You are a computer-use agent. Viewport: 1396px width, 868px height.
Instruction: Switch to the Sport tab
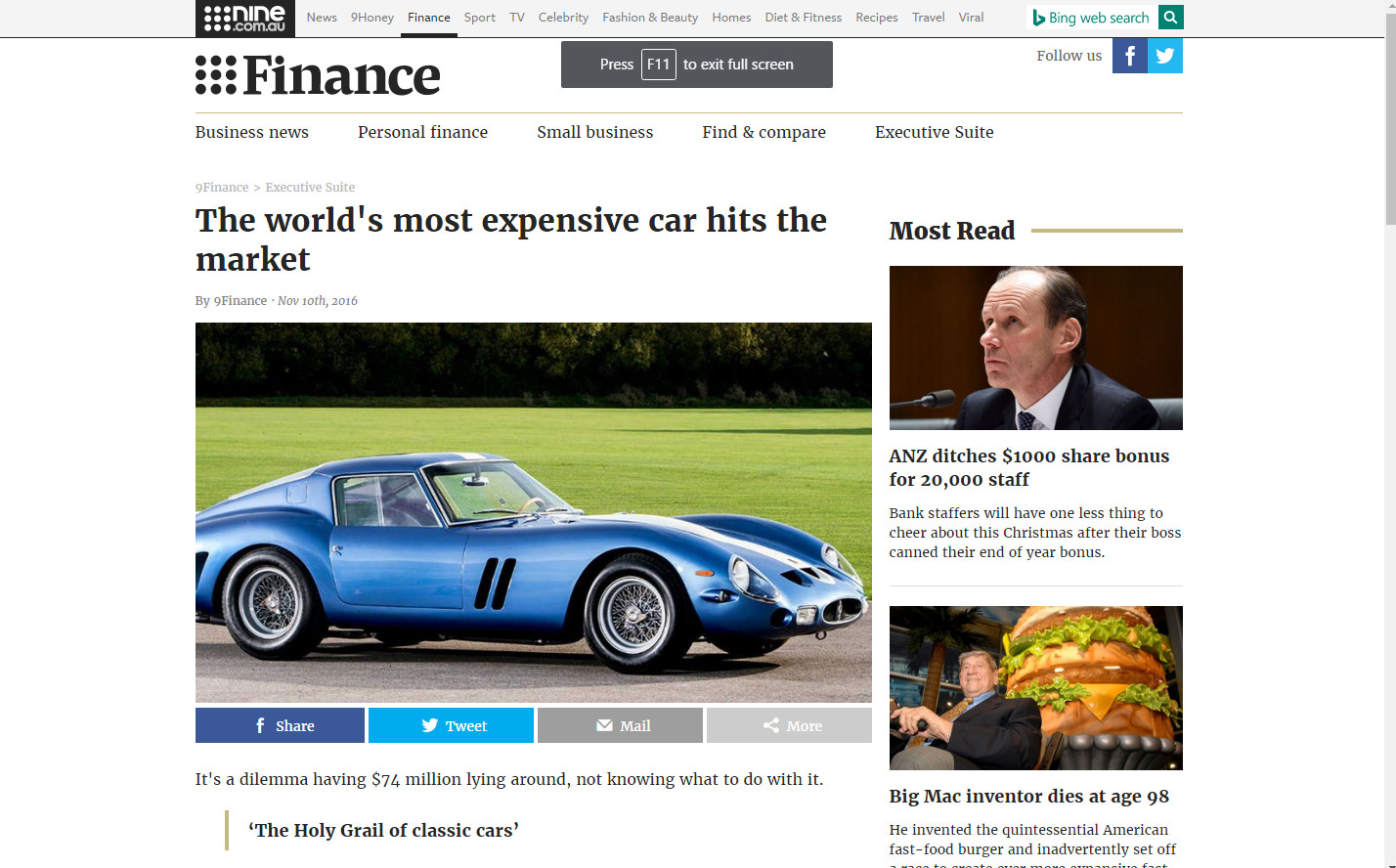(x=479, y=18)
